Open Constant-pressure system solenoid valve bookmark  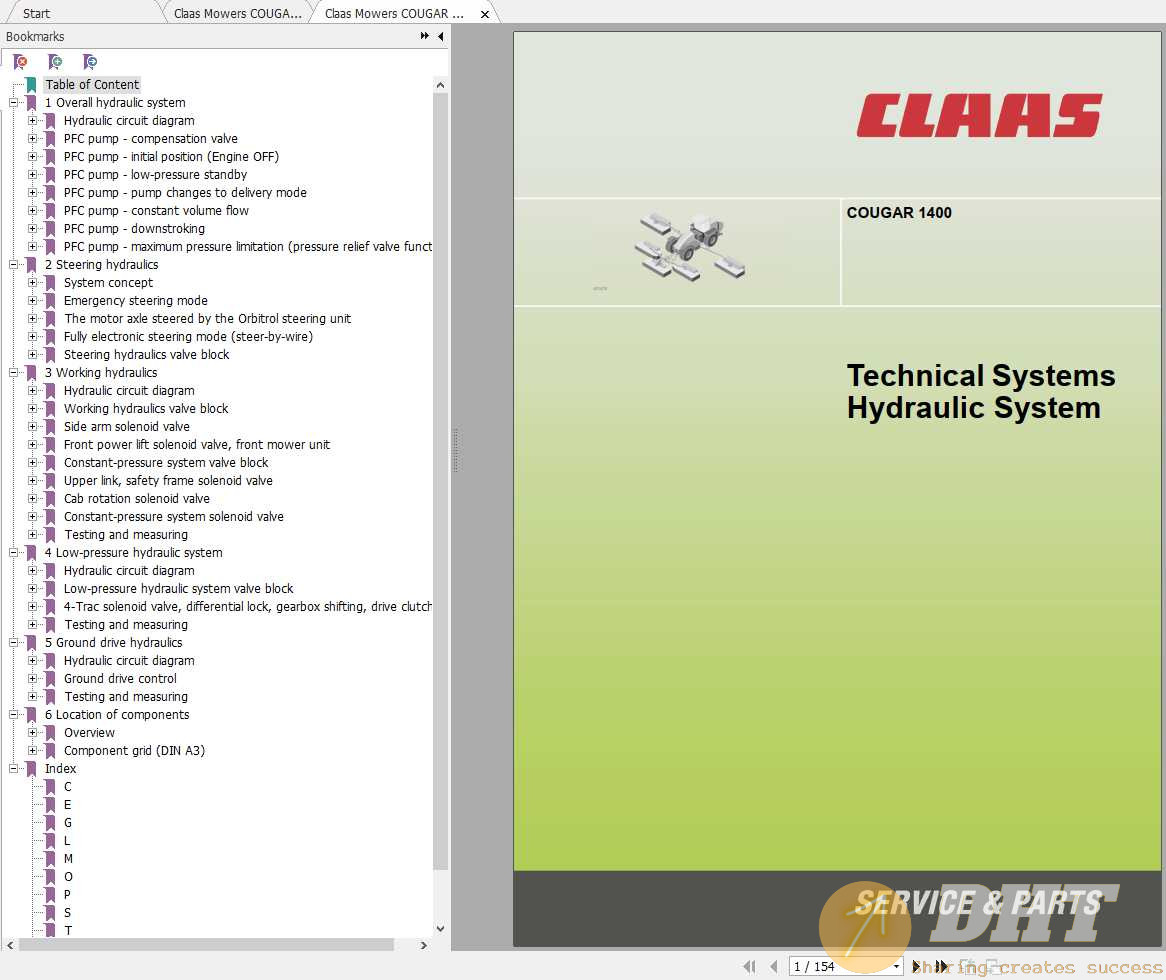point(173,517)
